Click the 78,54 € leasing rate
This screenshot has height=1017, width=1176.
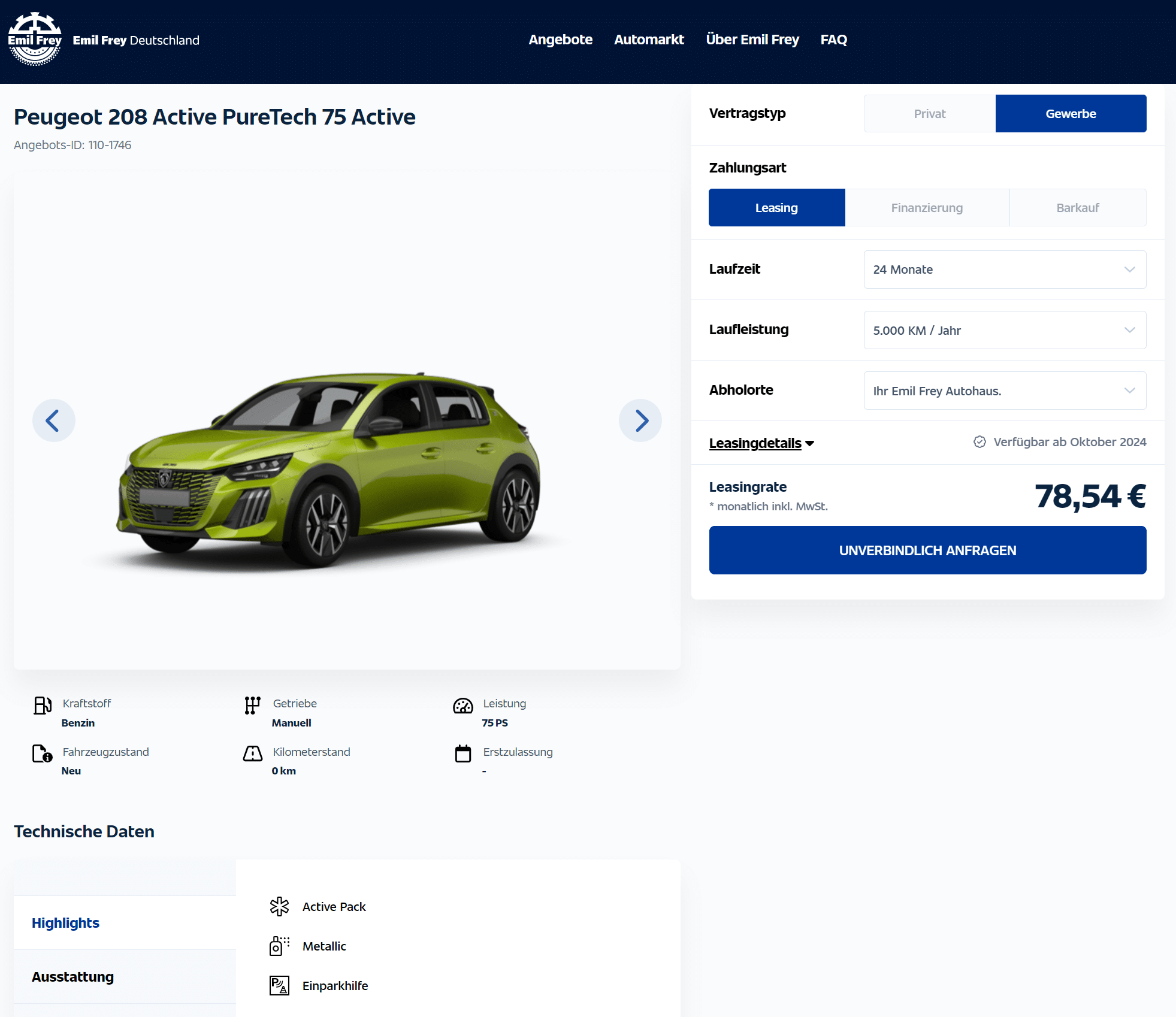pyautogui.click(x=1090, y=497)
